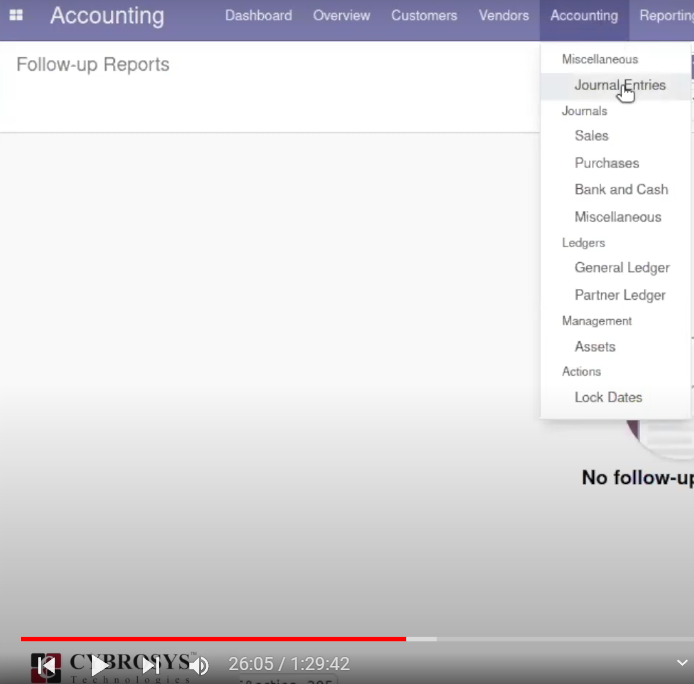The image size is (694, 684).
Task: Click the 26:05 / 1:29:42 time display
Action: (289, 664)
